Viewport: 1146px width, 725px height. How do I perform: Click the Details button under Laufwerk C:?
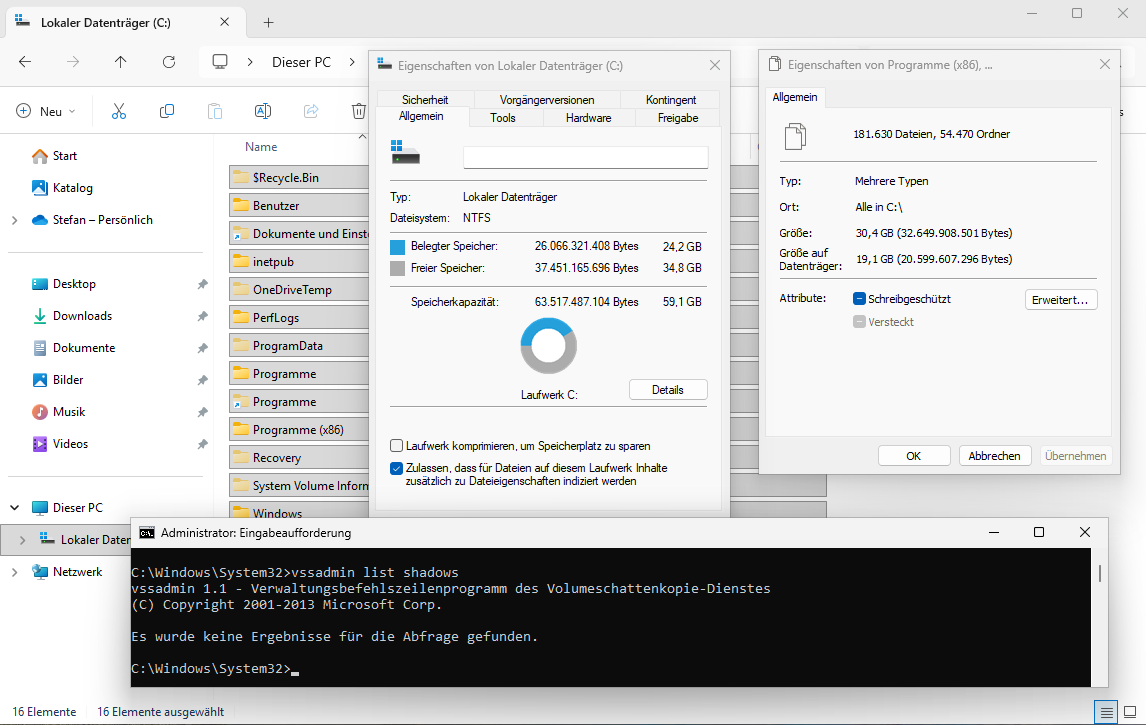pos(667,390)
